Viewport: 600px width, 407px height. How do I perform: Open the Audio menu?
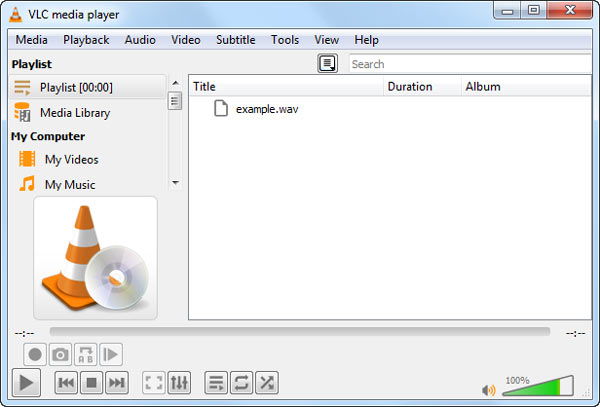coord(140,40)
